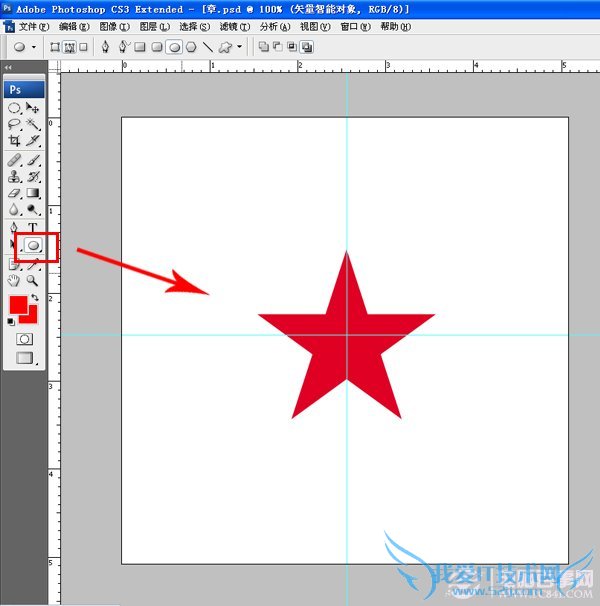Click the ruler origin corner box
Screen dimensions: 600x606
point(55,66)
